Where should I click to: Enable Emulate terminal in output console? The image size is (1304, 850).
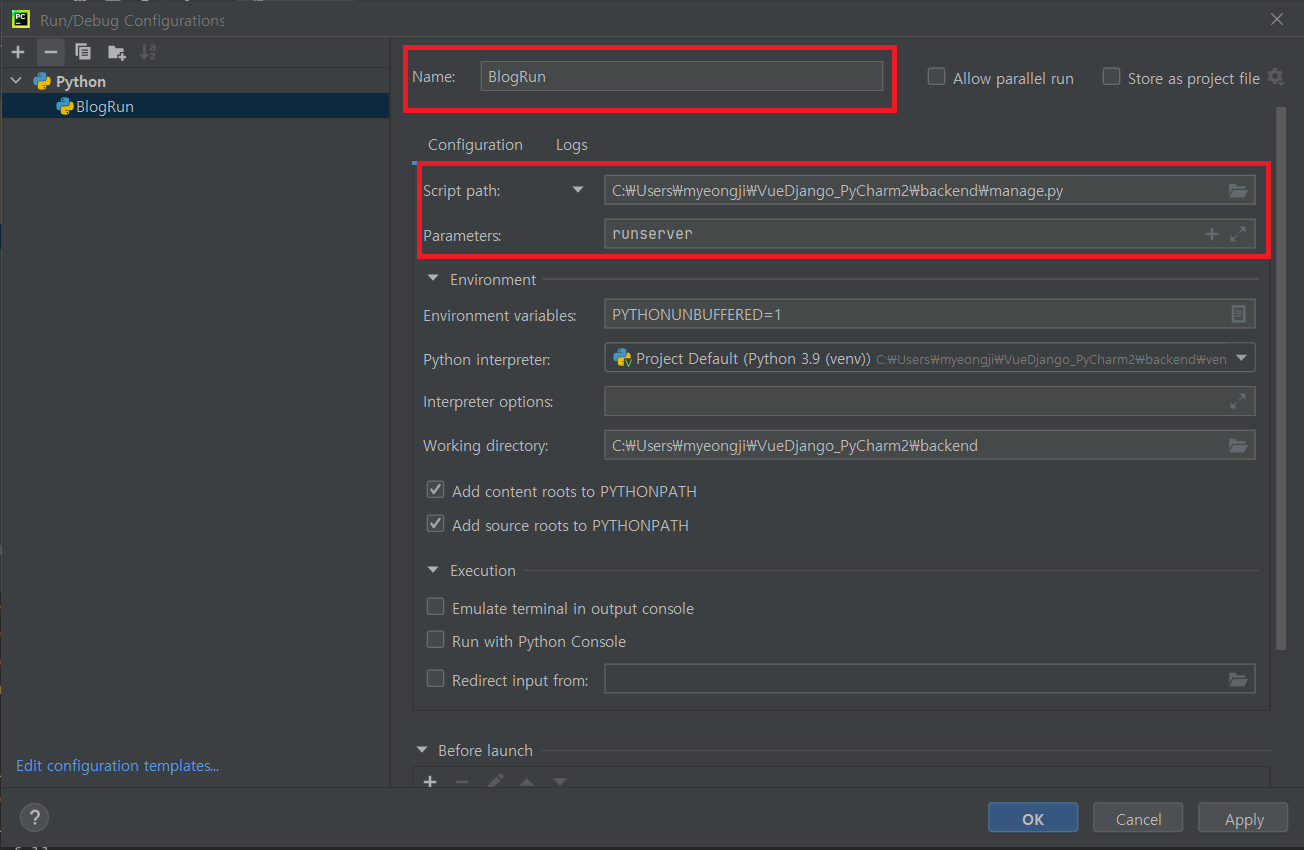[435, 607]
